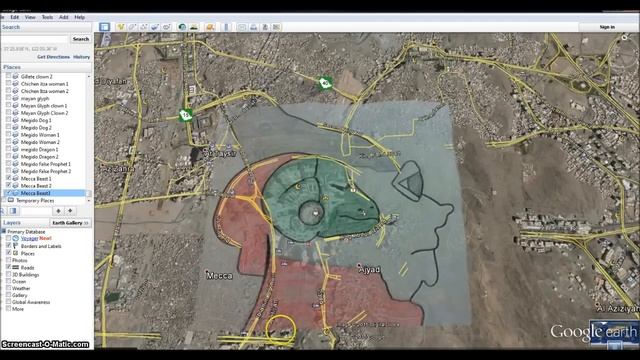Select the Mecca Beast3 row
This screenshot has height=360, width=640.
[44, 193]
